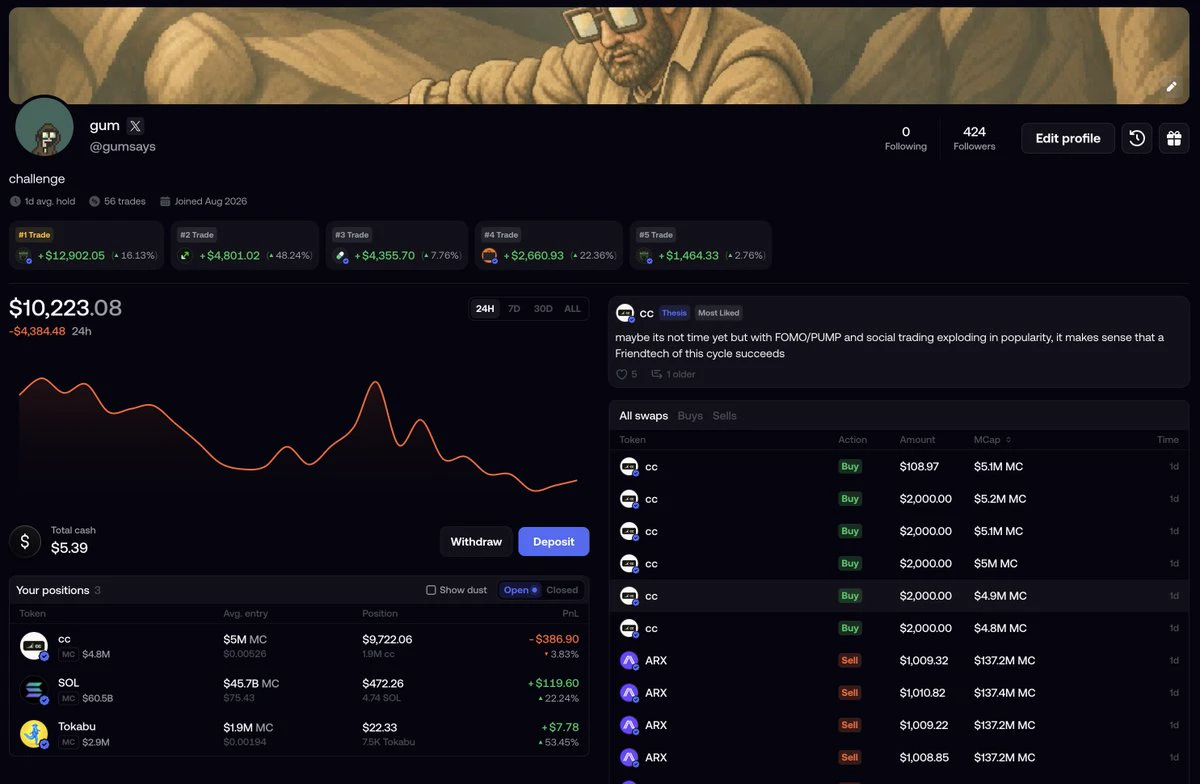Open the #2 Trade card +$4,801.02
Screen dimensions: 1200x784
245,246
